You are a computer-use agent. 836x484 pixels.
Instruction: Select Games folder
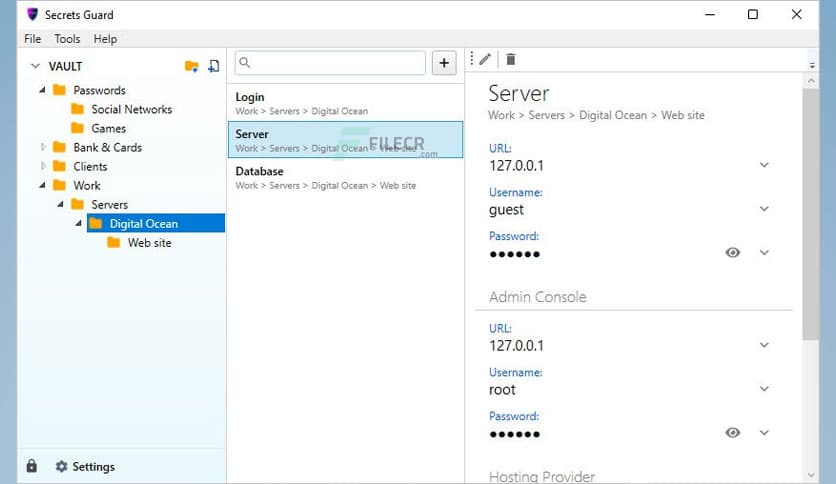pyautogui.click(x=109, y=128)
